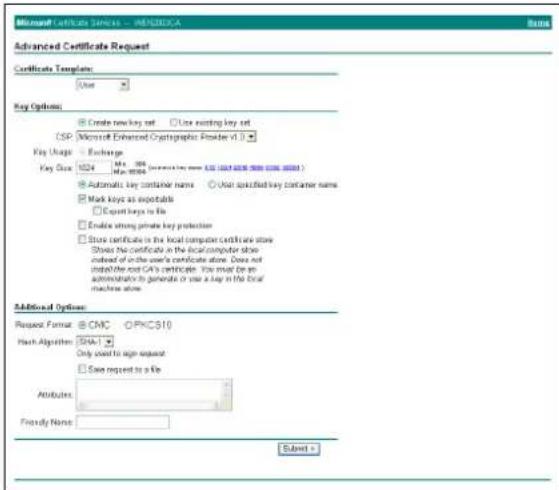Click the Attributes vertical scrollbar
This screenshot has height=490, width=559.
(x=227, y=391)
